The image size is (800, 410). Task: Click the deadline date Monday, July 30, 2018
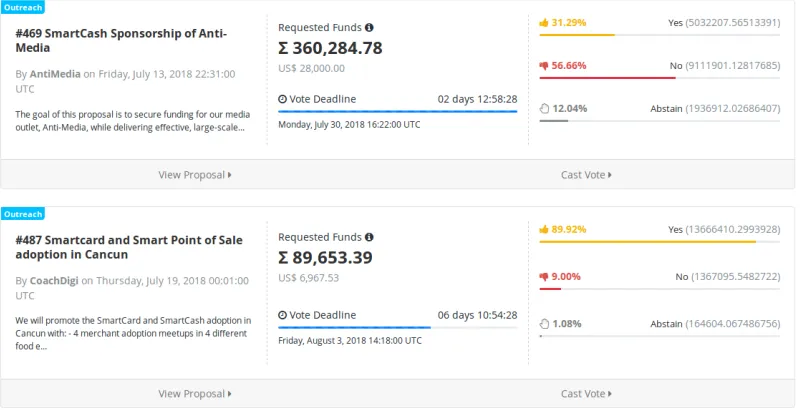click(x=349, y=124)
